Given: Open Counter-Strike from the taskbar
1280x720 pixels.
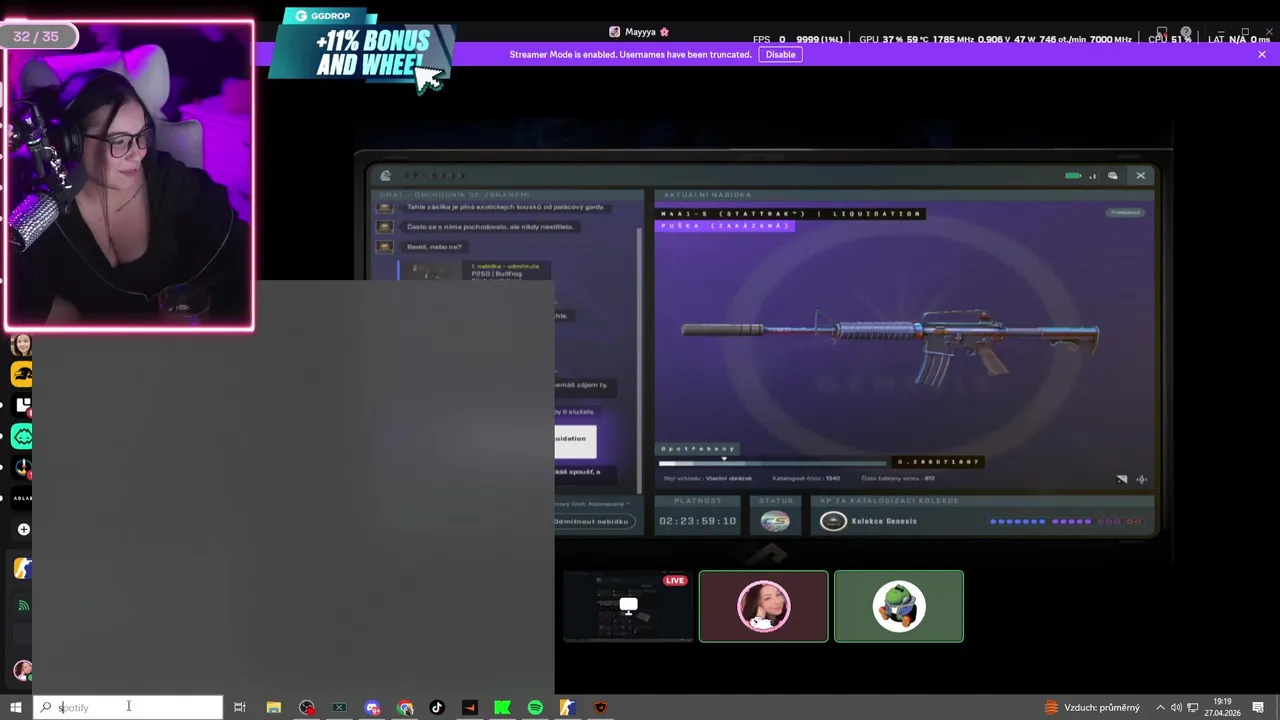Looking at the screenshot, I should click(x=567, y=707).
